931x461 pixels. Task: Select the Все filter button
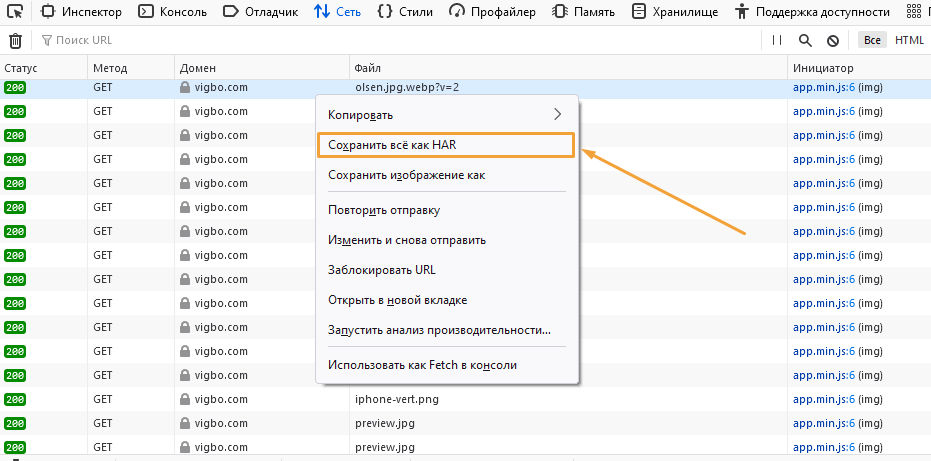click(872, 40)
